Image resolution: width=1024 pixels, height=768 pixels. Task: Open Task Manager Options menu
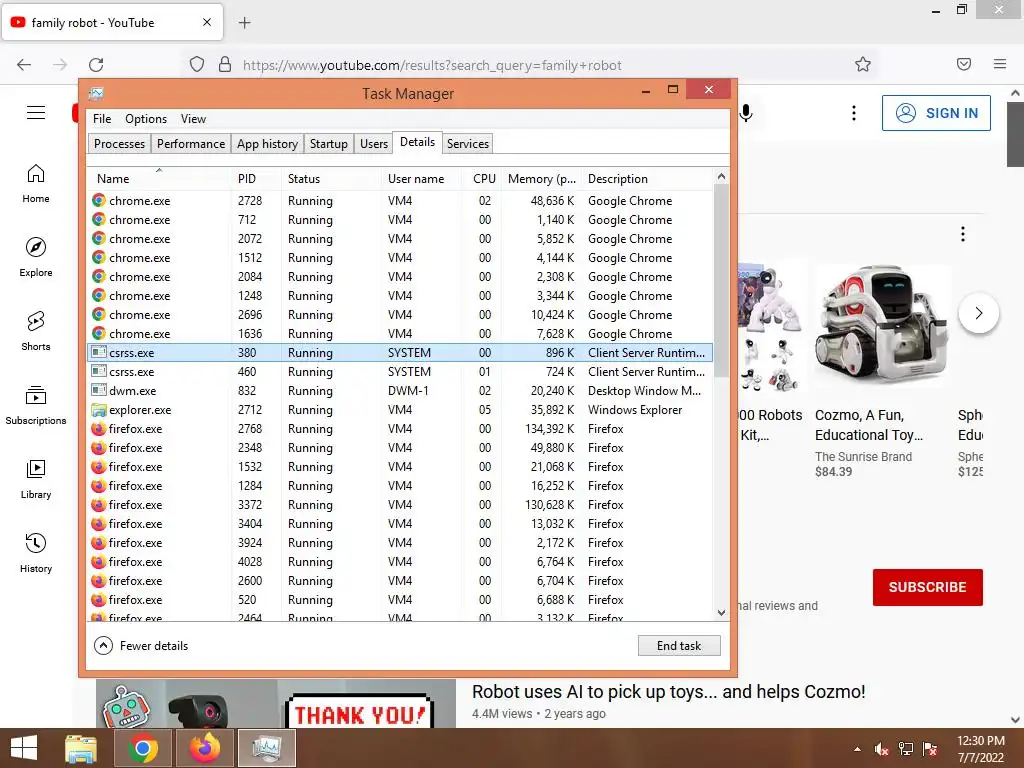pyautogui.click(x=146, y=119)
